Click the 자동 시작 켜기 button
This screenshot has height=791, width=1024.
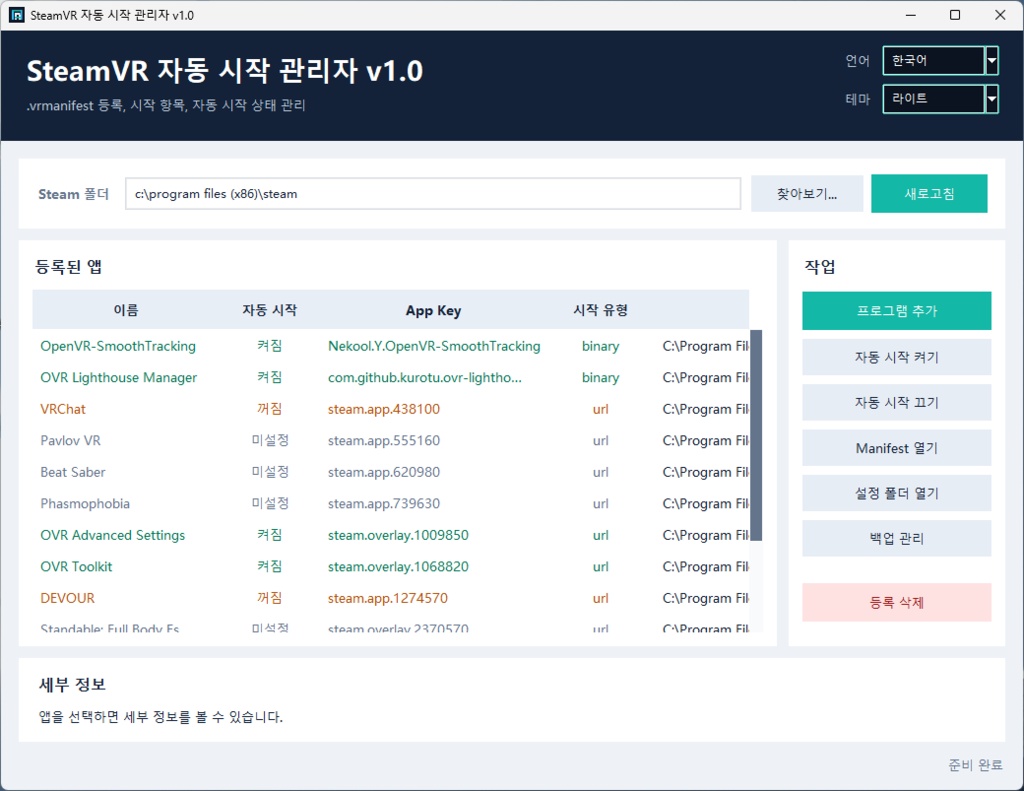point(897,357)
